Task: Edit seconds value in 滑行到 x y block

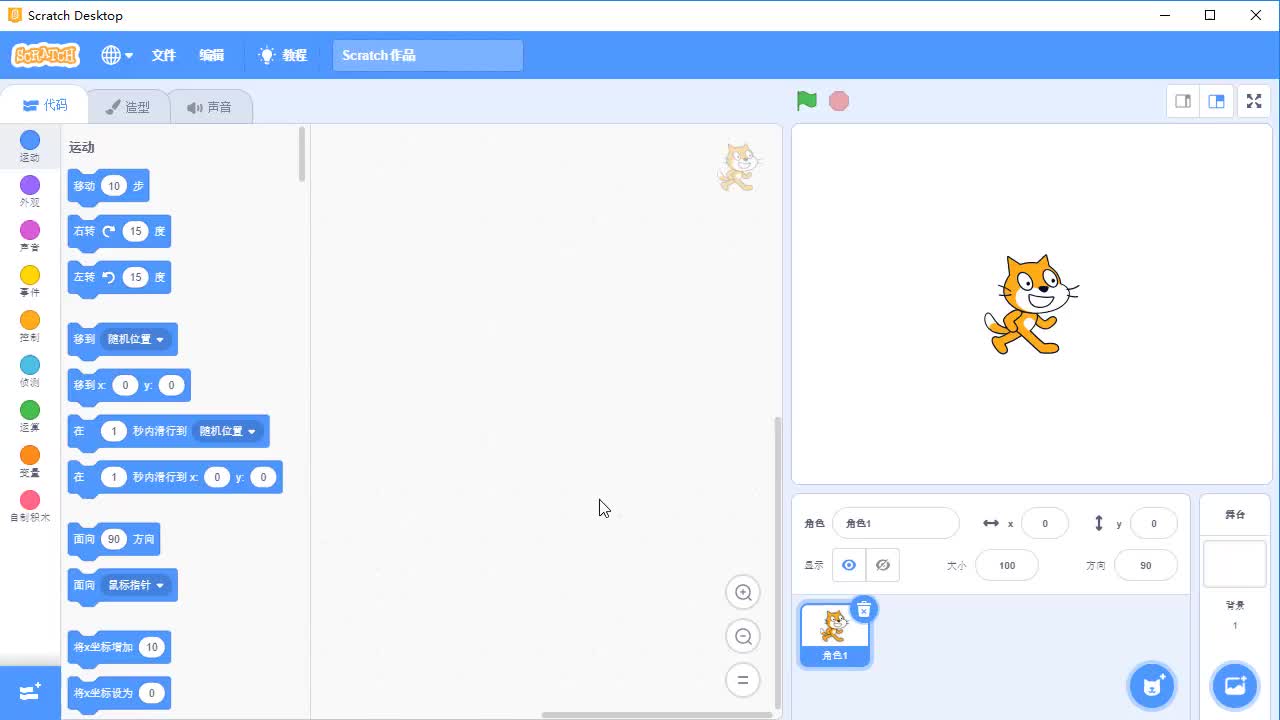Action: click(x=114, y=477)
